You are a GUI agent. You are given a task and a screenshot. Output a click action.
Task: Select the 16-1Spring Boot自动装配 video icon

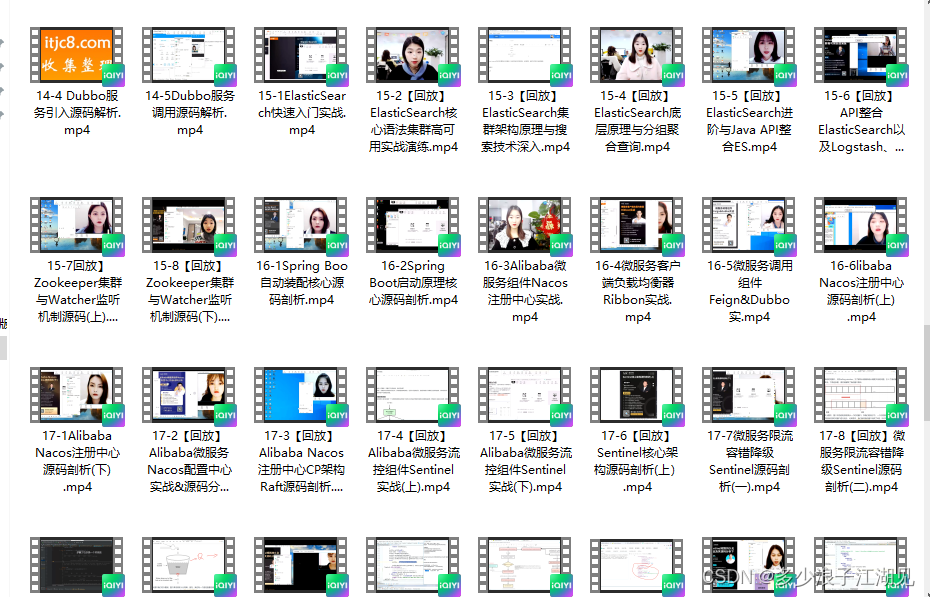click(301, 225)
